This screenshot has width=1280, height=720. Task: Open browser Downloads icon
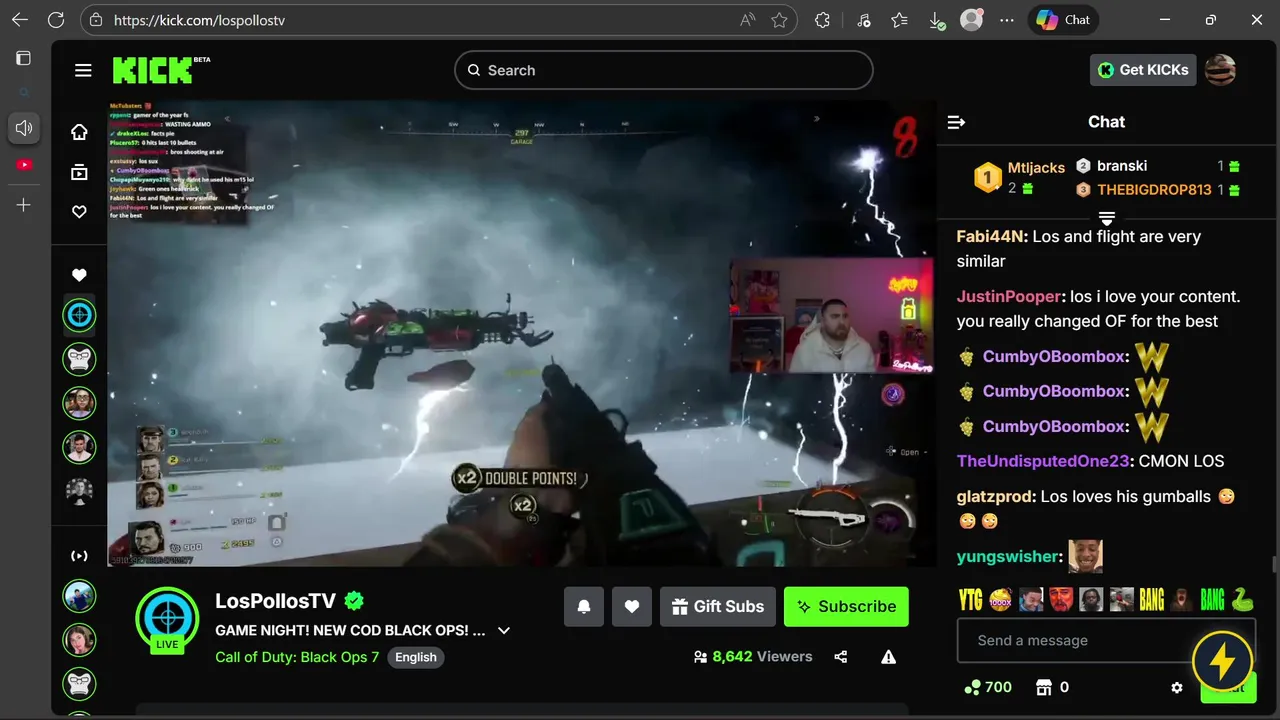click(x=935, y=20)
